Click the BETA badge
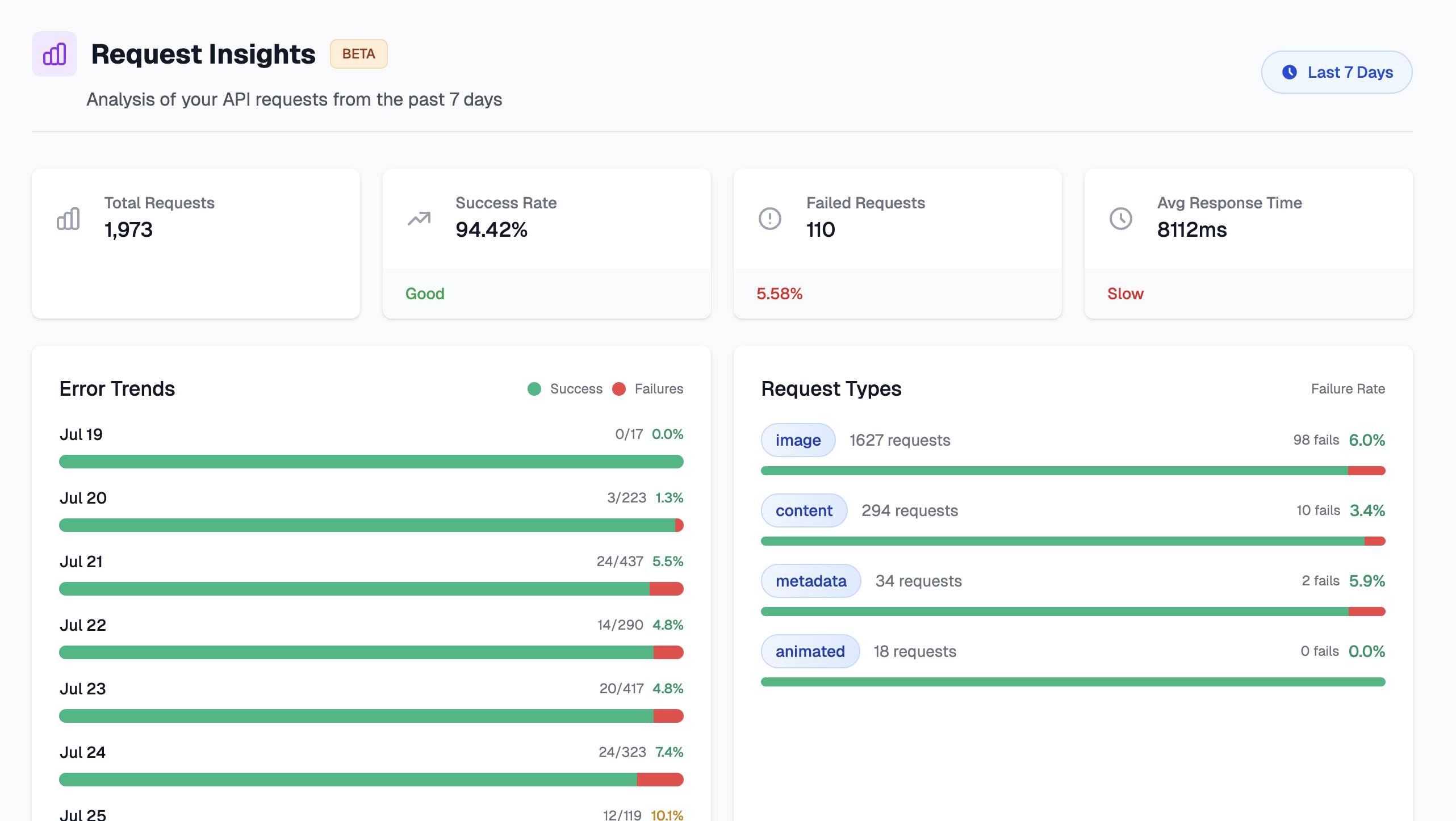The width and height of the screenshot is (1456, 821). tap(359, 54)
